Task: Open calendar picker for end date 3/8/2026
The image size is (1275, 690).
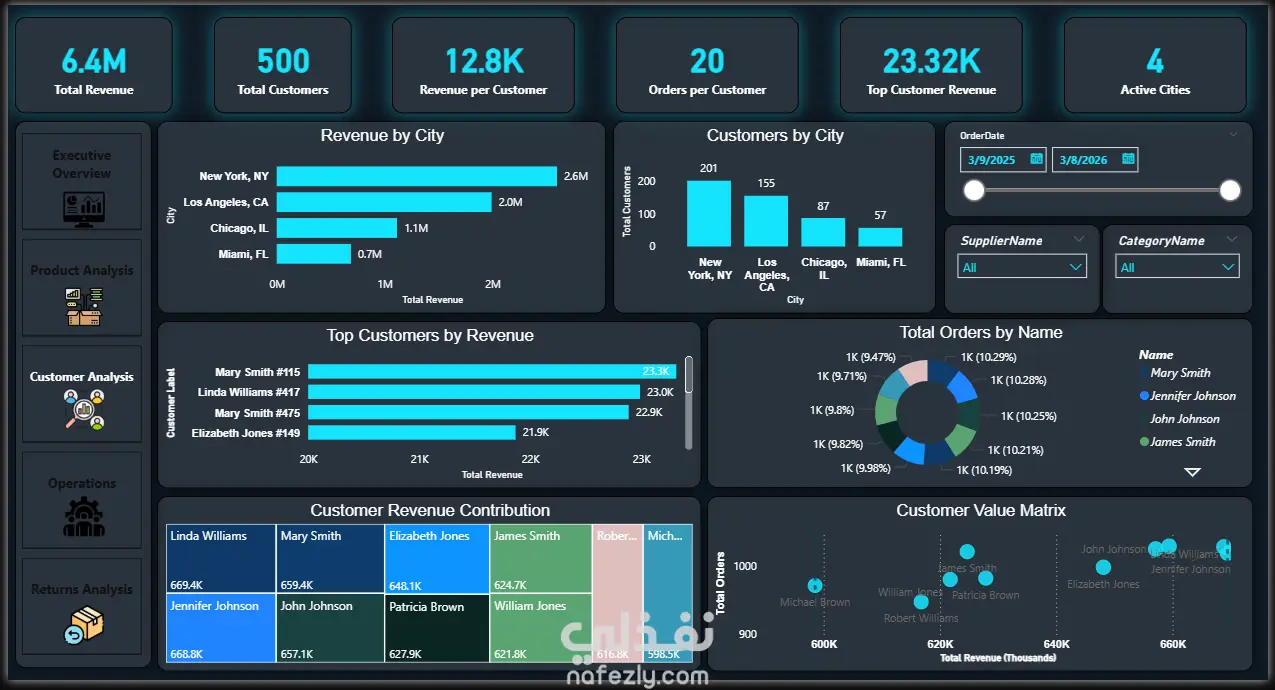Action: point(1128,159)
